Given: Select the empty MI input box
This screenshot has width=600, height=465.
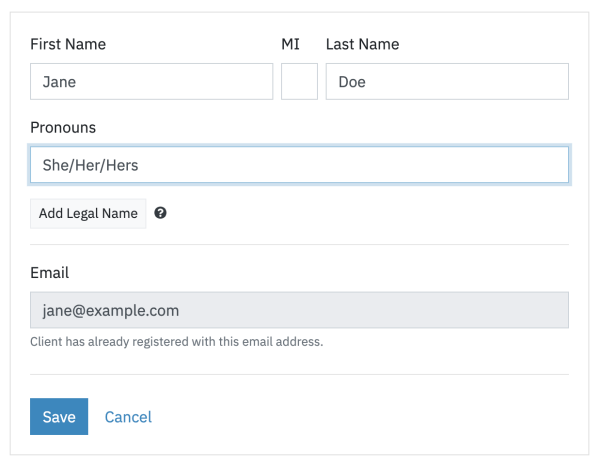Looking at the screenshot, I should (299, 82).
